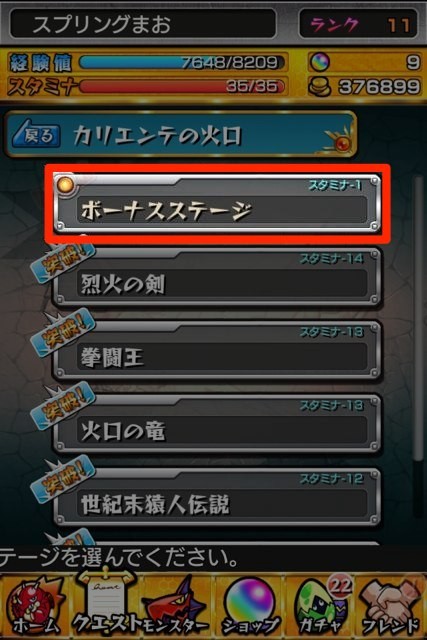The height and width of the screenshot is (640, 427).
Task: Click the 経験値 experience progress bar
Action: coord(182,62)
